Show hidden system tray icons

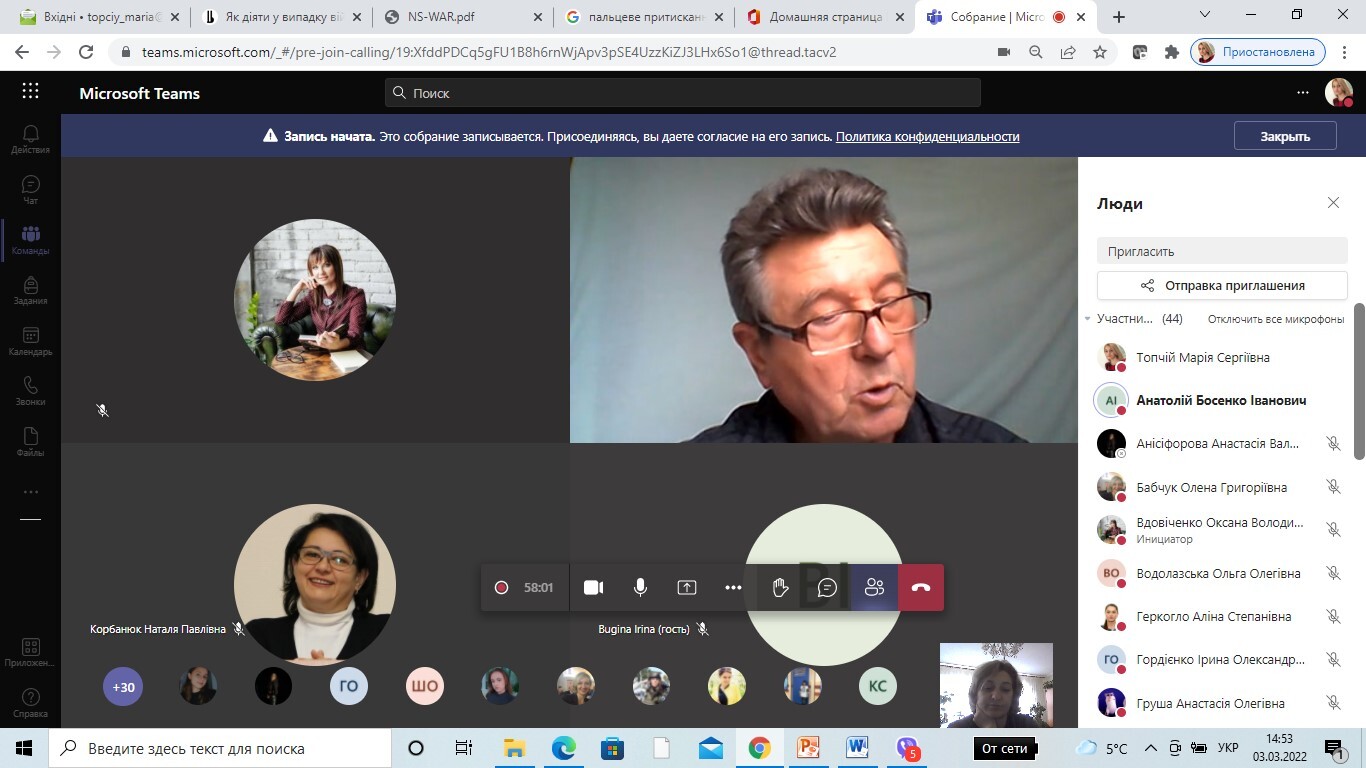coord(1151,748)
